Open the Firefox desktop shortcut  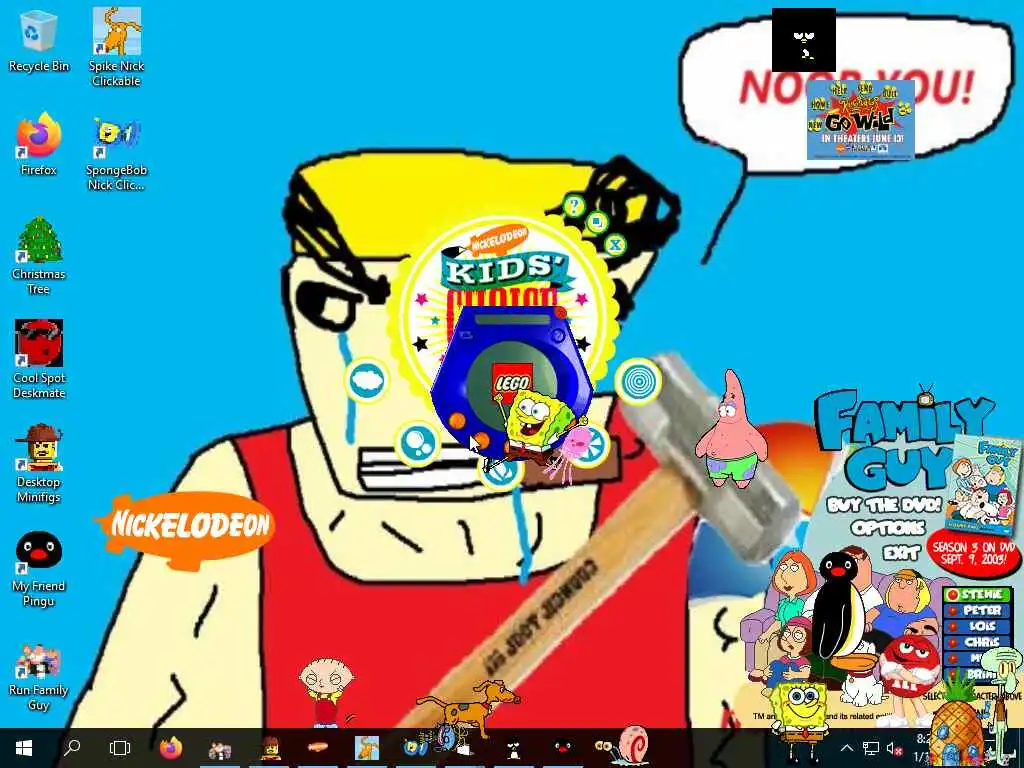39,145
